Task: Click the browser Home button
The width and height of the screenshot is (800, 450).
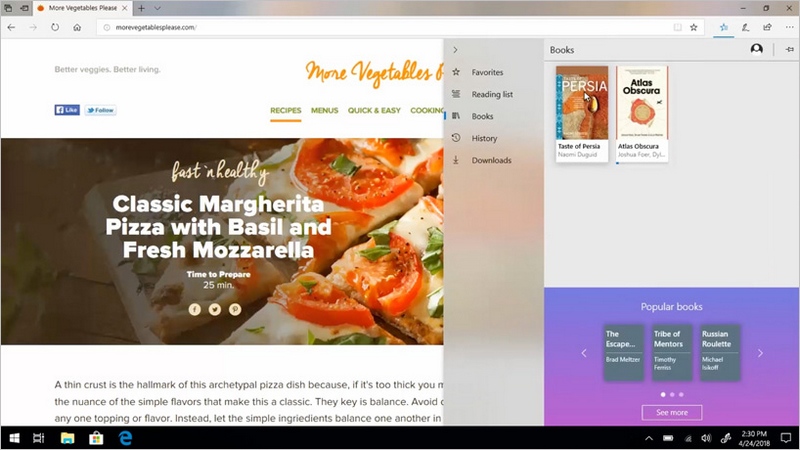Action: point(77,27)
